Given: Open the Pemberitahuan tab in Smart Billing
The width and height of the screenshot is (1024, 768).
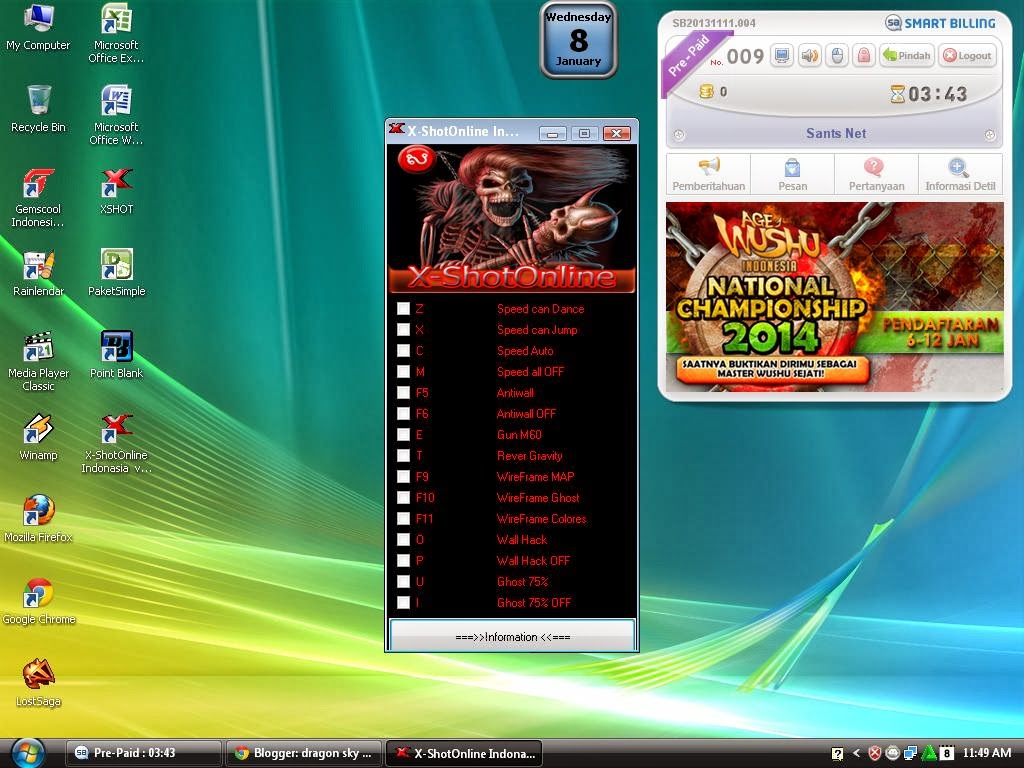Looking at the screenshot, I should click(x=709, y=174).
